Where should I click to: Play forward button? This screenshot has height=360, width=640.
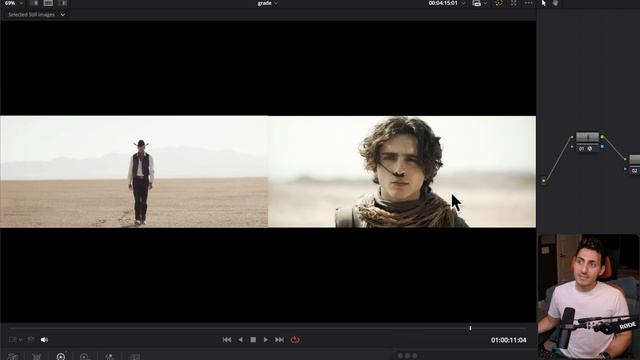tap(266, 340)
